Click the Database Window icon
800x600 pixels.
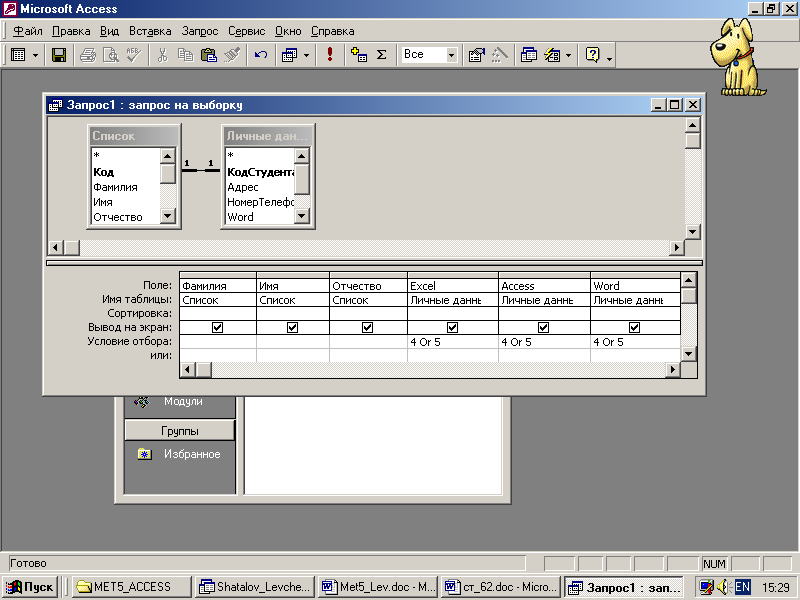coord(529,55)
